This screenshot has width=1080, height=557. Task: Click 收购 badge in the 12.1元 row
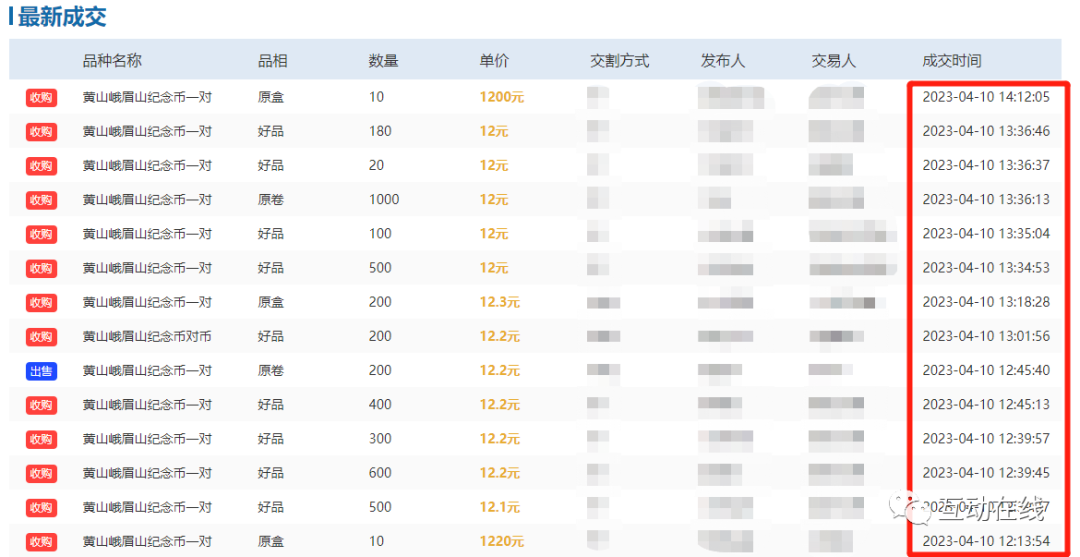point(41,508)
